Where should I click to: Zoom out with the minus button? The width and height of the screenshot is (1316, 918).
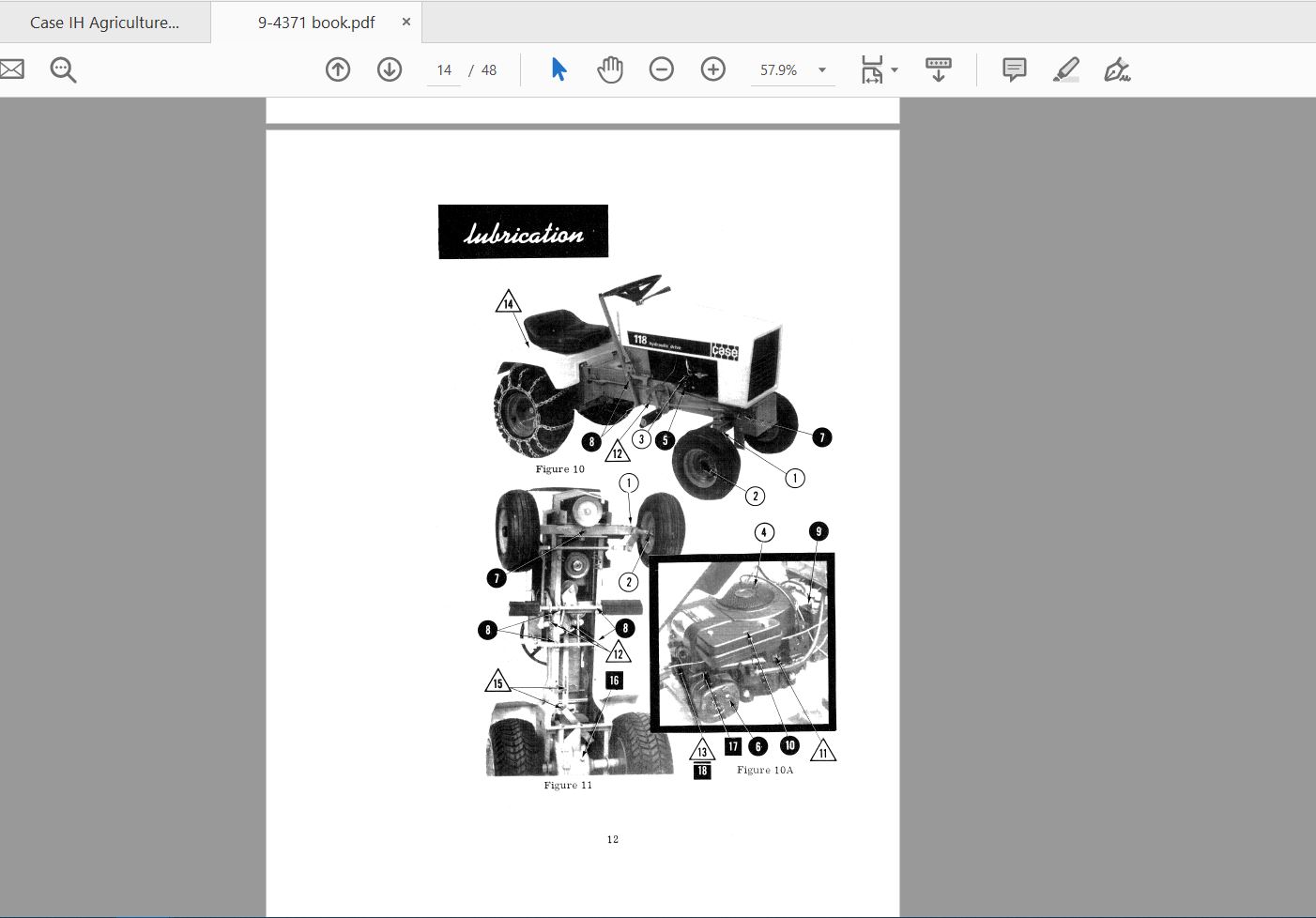pyautogui.click(x=662, y=69)
